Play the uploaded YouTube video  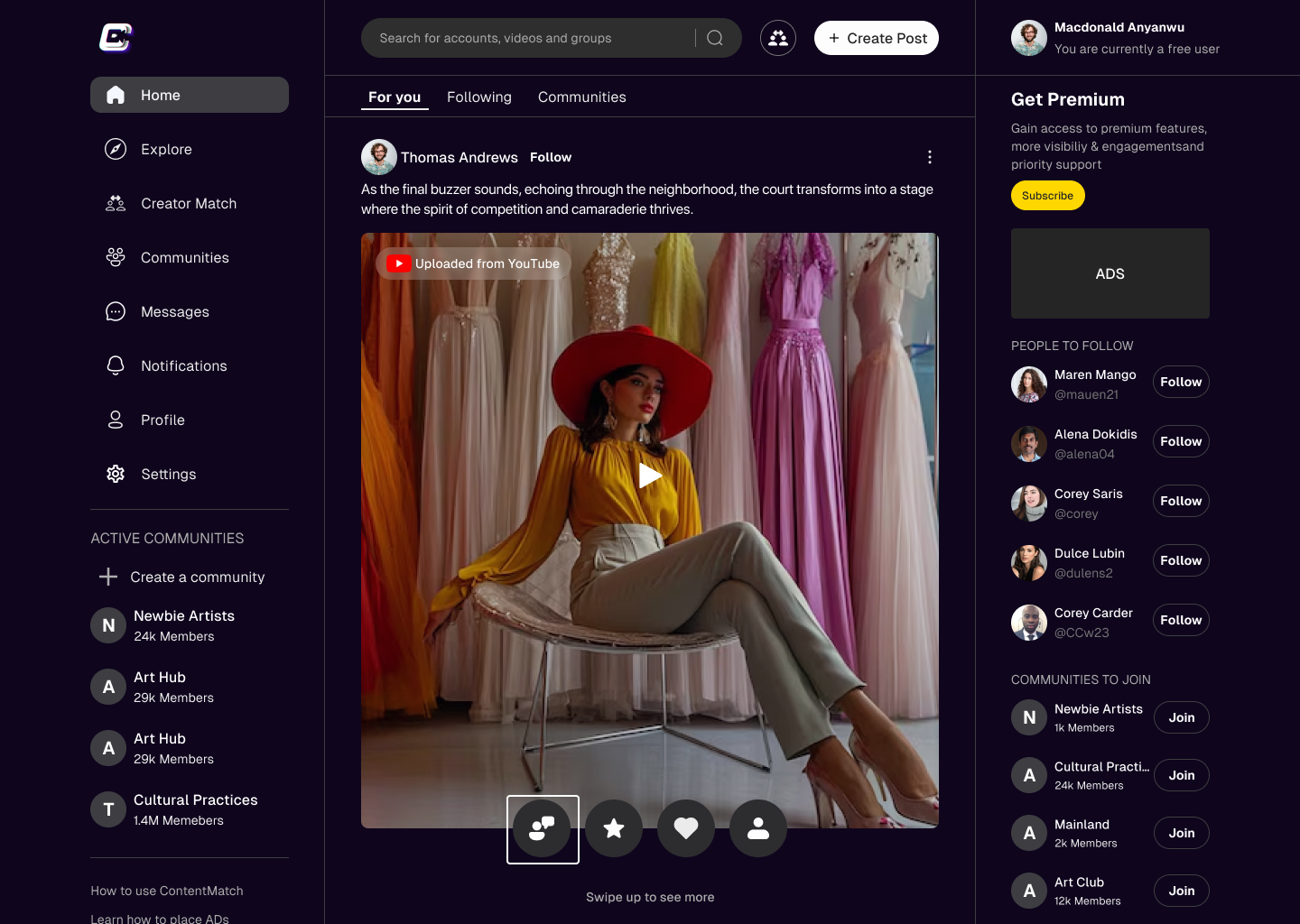point(650,476)
